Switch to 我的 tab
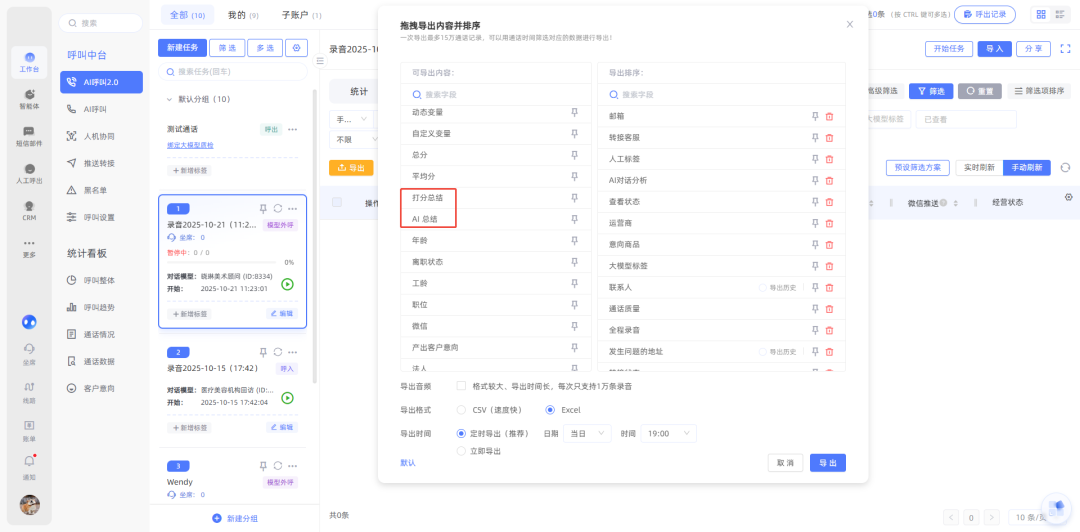This screenshot has height=532, width=1080. click(x=239, y=15)
